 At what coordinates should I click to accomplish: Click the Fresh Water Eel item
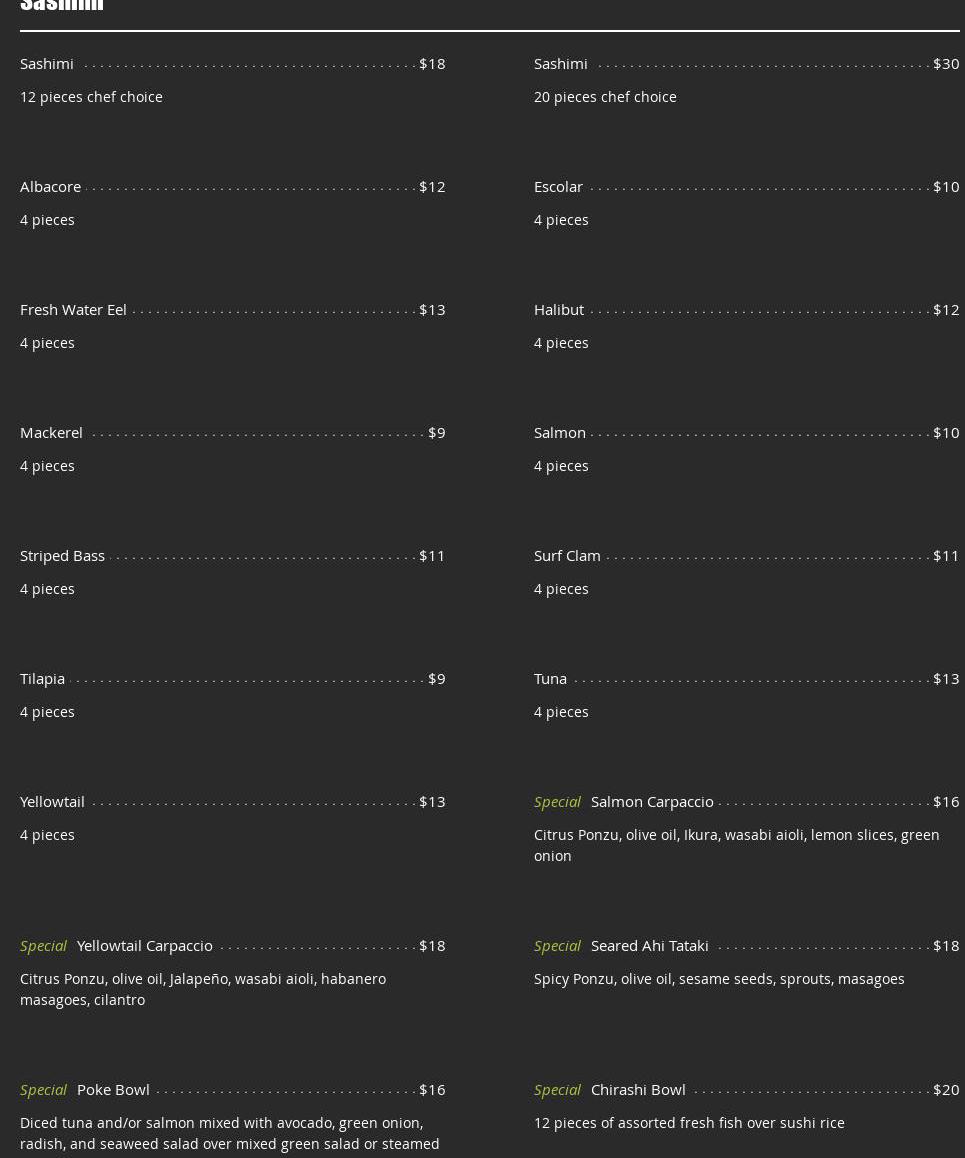73,309
